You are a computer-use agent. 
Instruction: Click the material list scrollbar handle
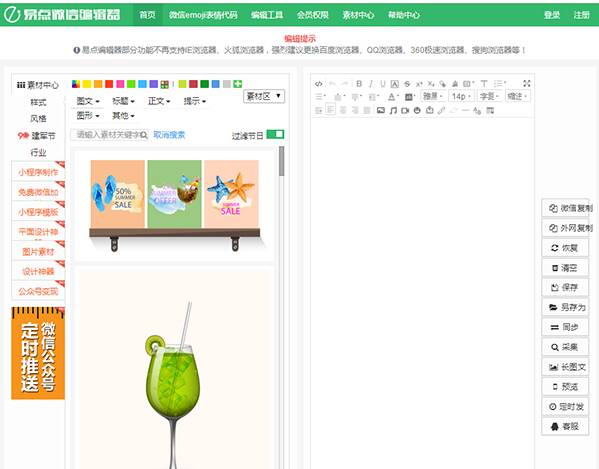[x=282, y=161]
